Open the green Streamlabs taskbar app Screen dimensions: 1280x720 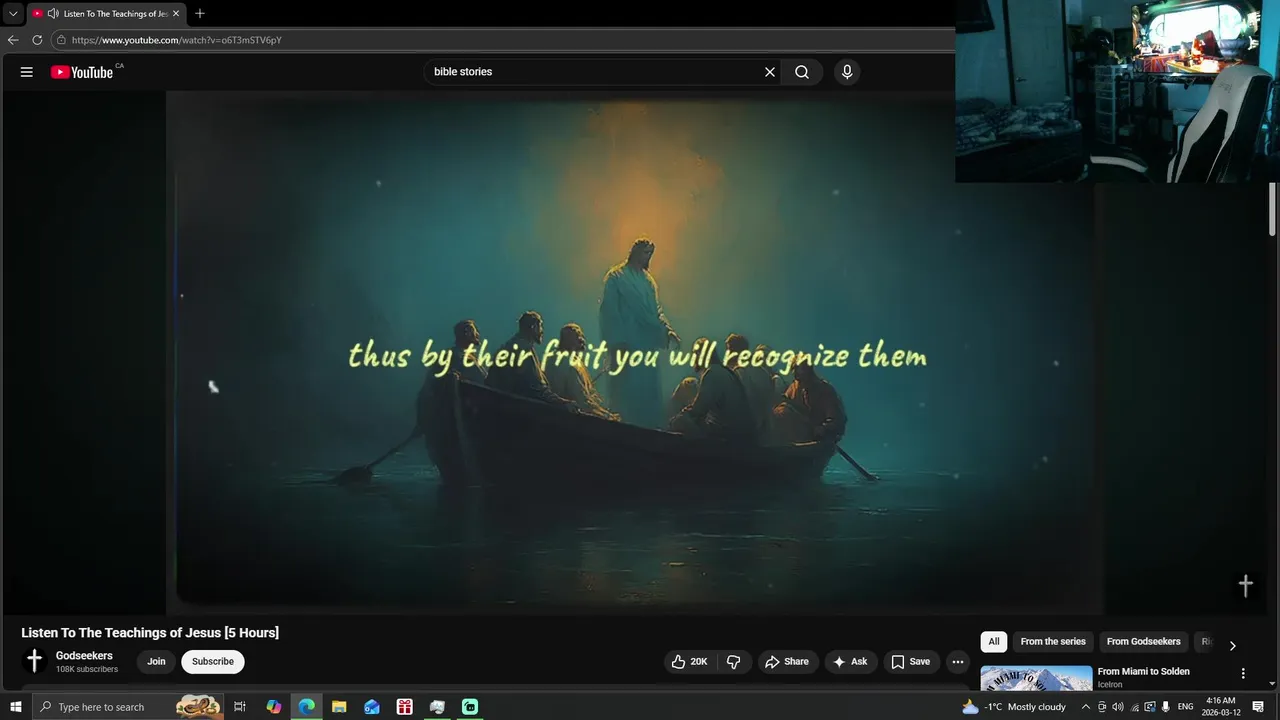click(x=470, y=707)
